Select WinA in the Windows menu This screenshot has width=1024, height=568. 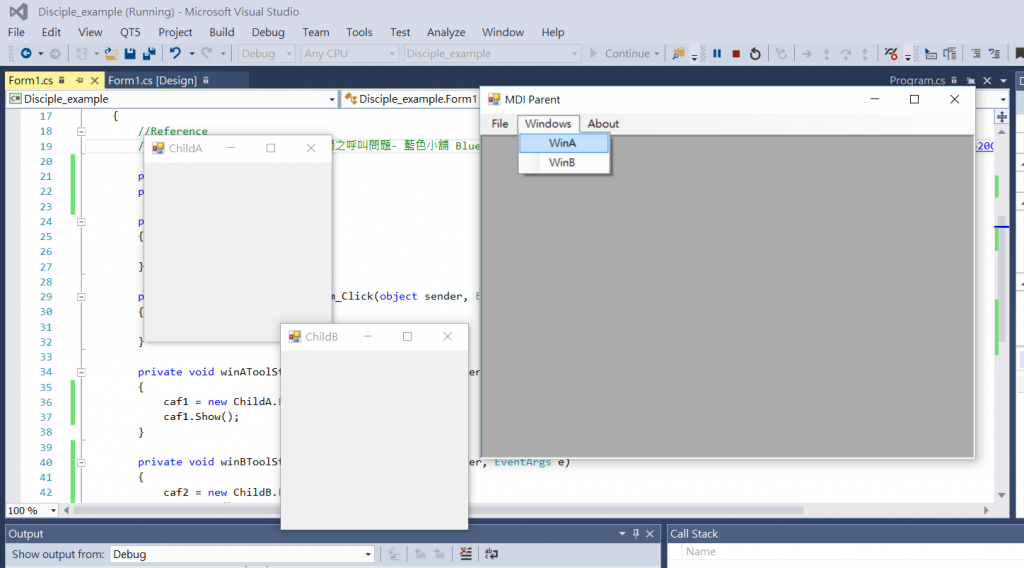tap(564, 143)
